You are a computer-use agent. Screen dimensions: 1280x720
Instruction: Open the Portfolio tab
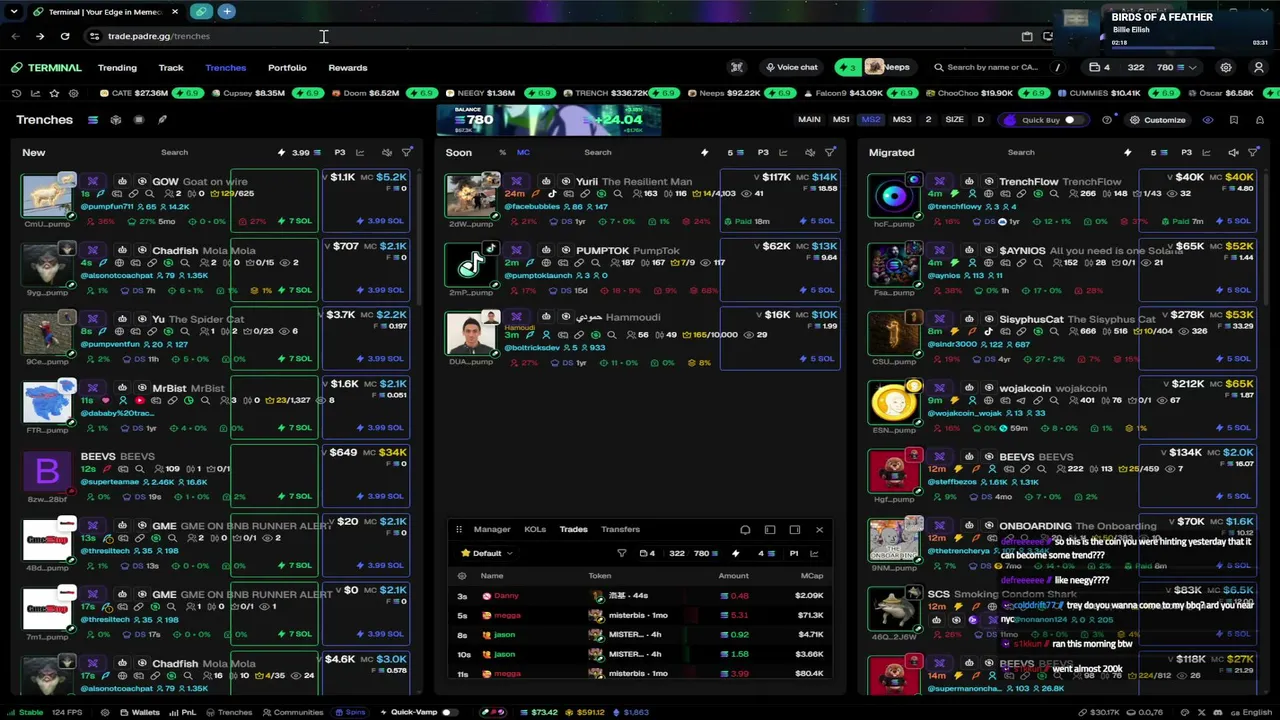point(287,67)
